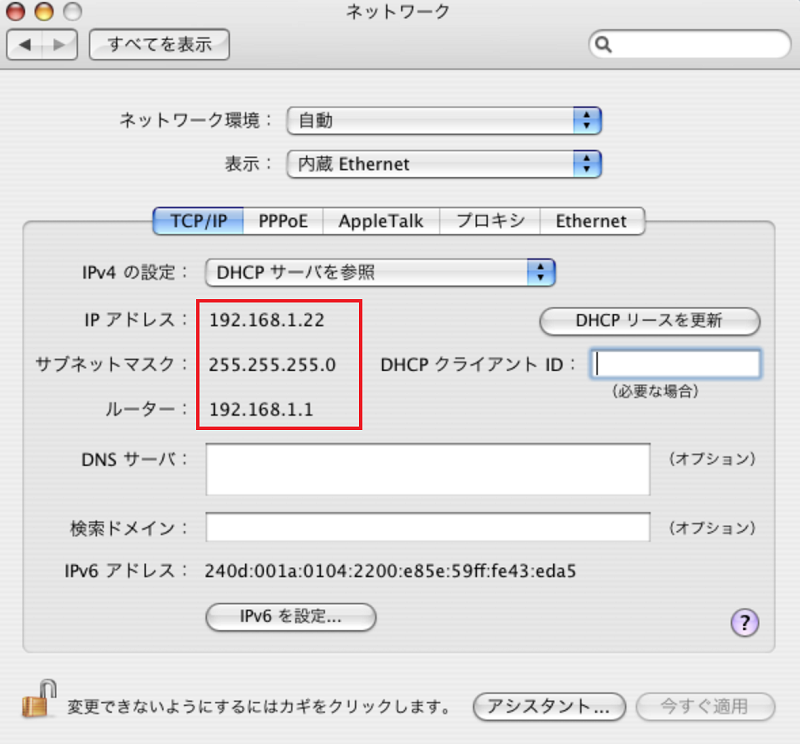Image resolution: width=800 pixels, height=744 pixels.
Task: Click the forward arrow navigation button
Action: [60, 45]
